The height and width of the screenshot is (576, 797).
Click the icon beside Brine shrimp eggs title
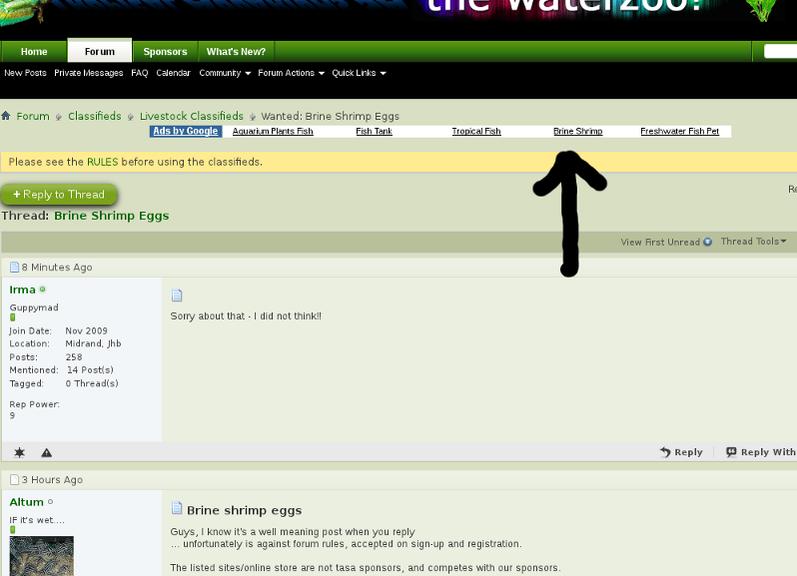pos(177,509)
